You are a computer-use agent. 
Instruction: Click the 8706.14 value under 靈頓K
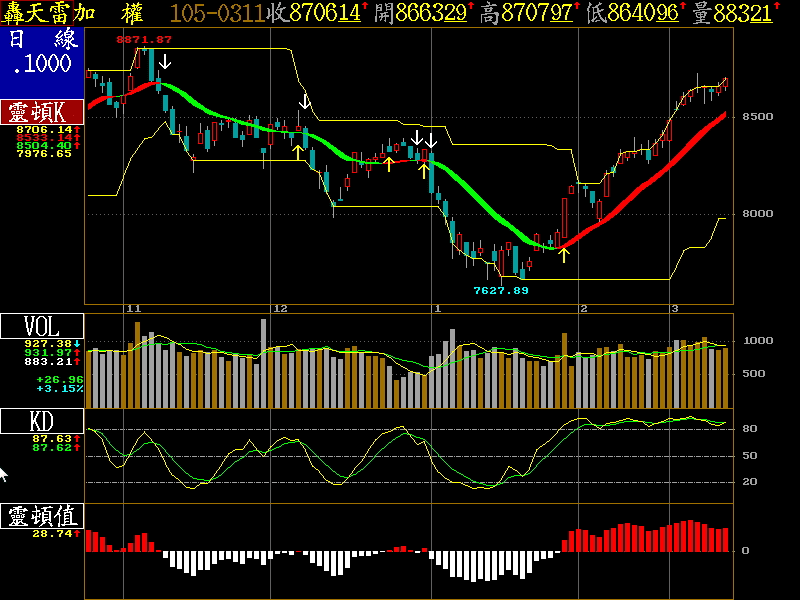pyautogui.click(x=43, y=129)
